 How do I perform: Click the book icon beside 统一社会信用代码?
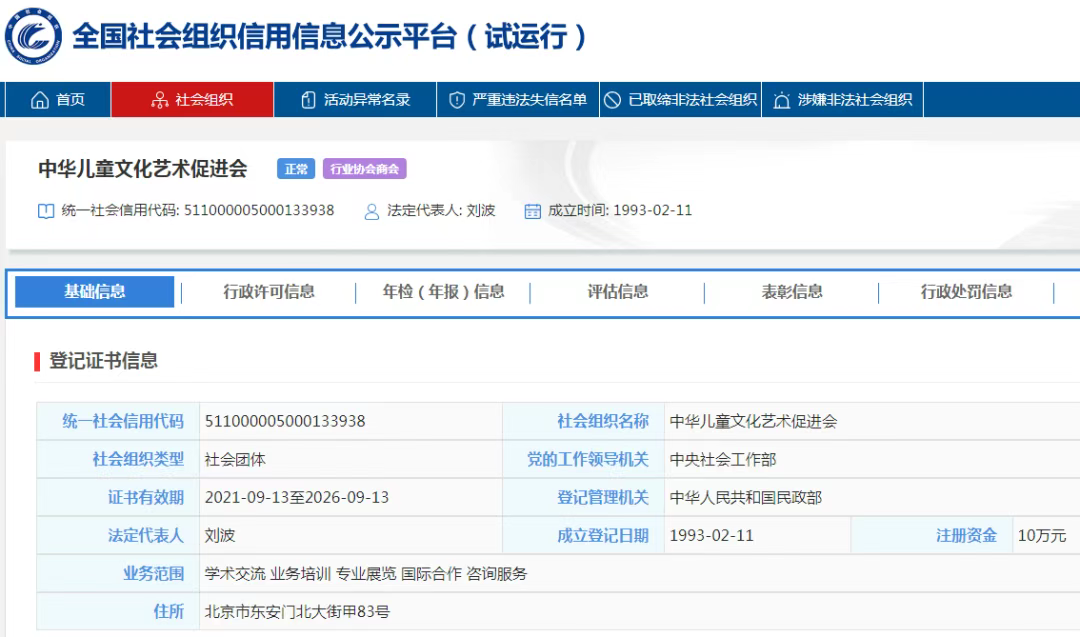pos(45,211)
